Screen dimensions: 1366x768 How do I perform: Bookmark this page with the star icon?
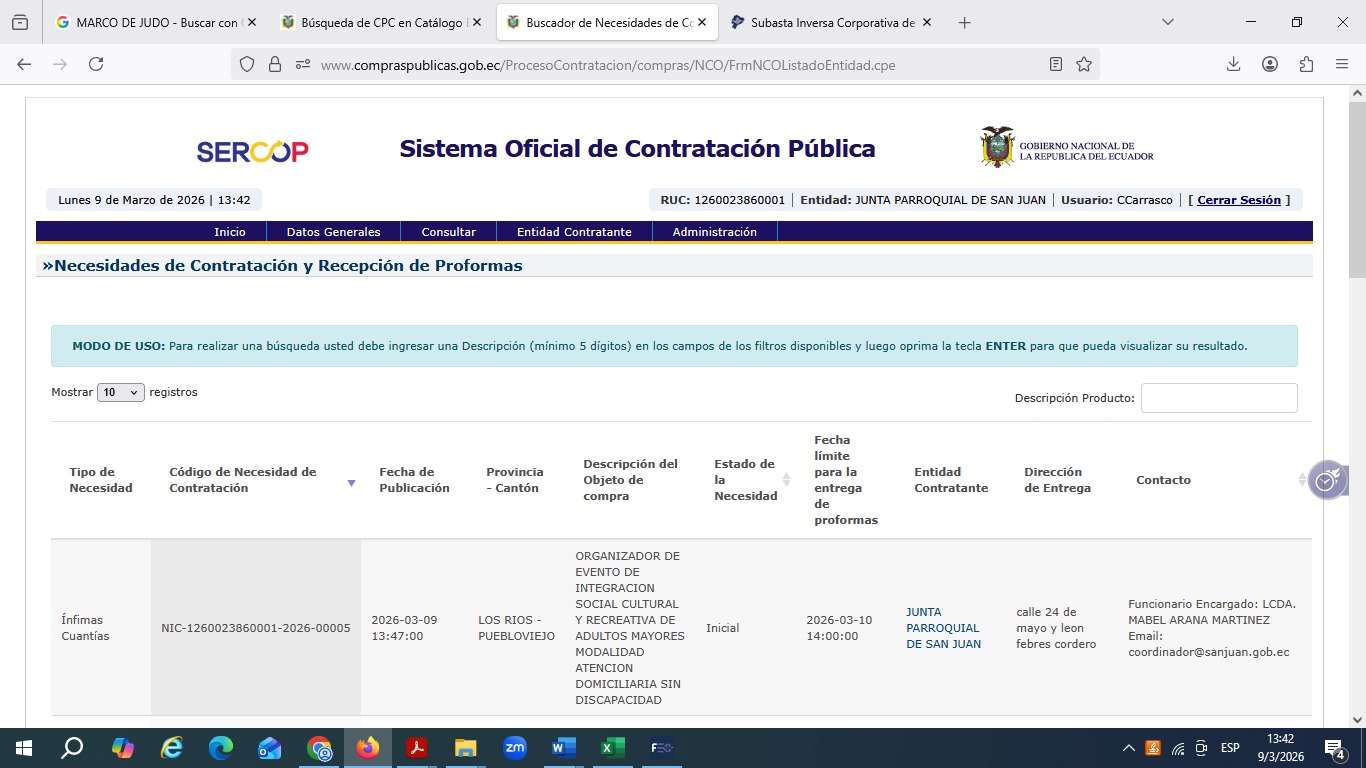pos(1084,64)
